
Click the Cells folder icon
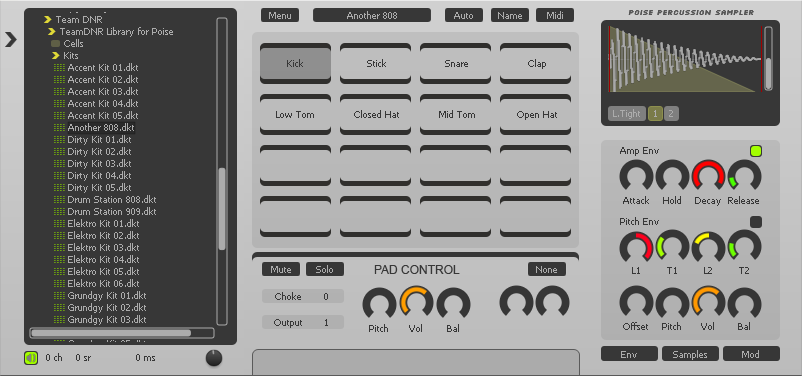(55, 43)
